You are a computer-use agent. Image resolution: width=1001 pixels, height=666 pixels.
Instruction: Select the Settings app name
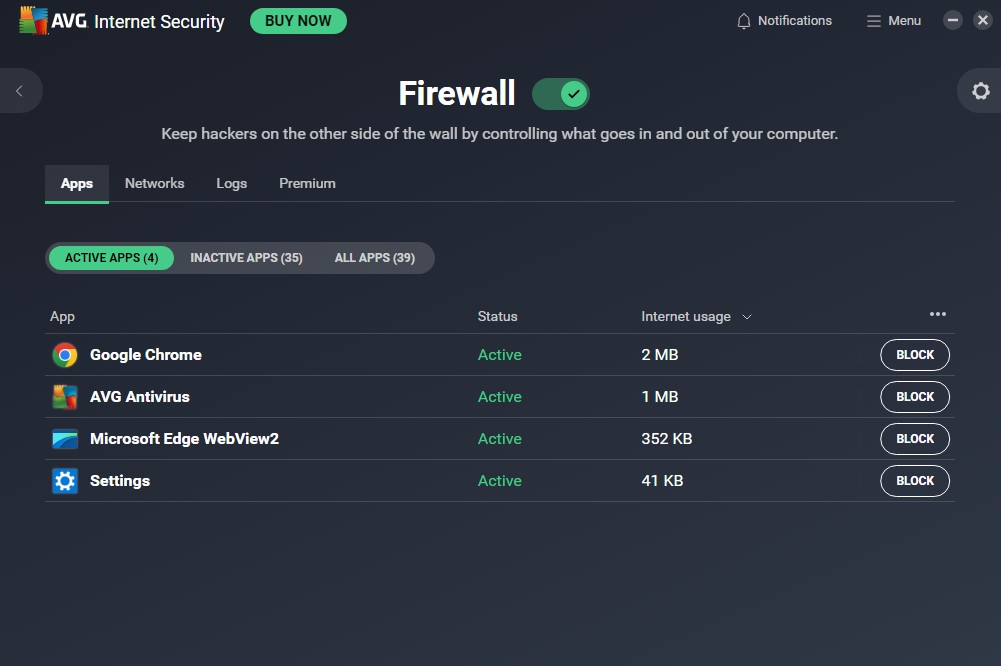(120, 481)
